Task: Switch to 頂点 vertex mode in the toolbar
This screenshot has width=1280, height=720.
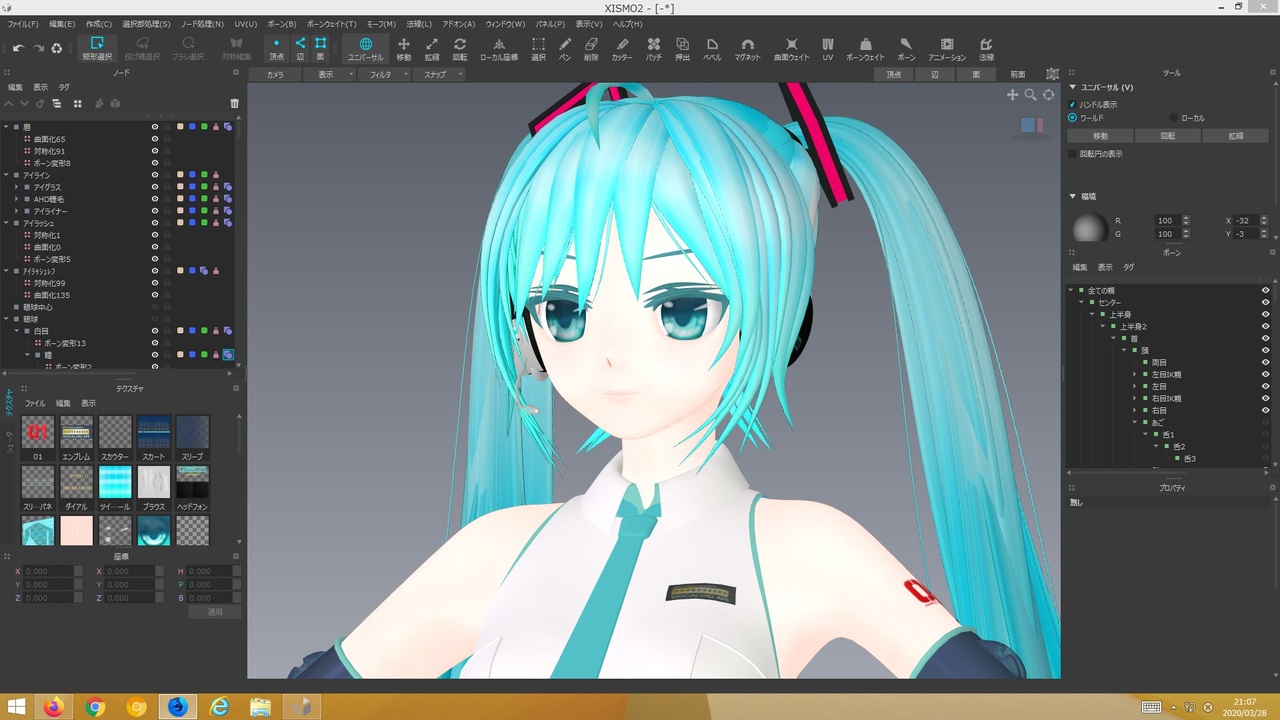Action: (277, 48)
